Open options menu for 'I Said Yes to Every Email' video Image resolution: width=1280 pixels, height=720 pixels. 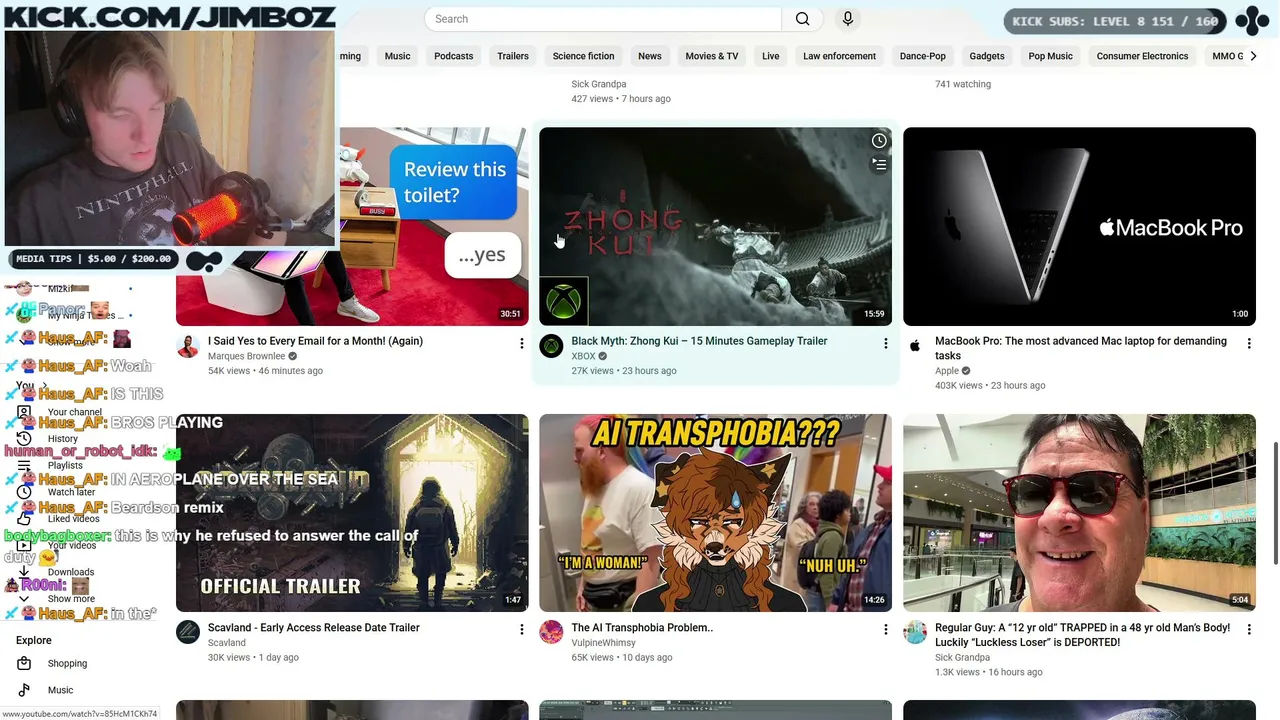(521, 344)
